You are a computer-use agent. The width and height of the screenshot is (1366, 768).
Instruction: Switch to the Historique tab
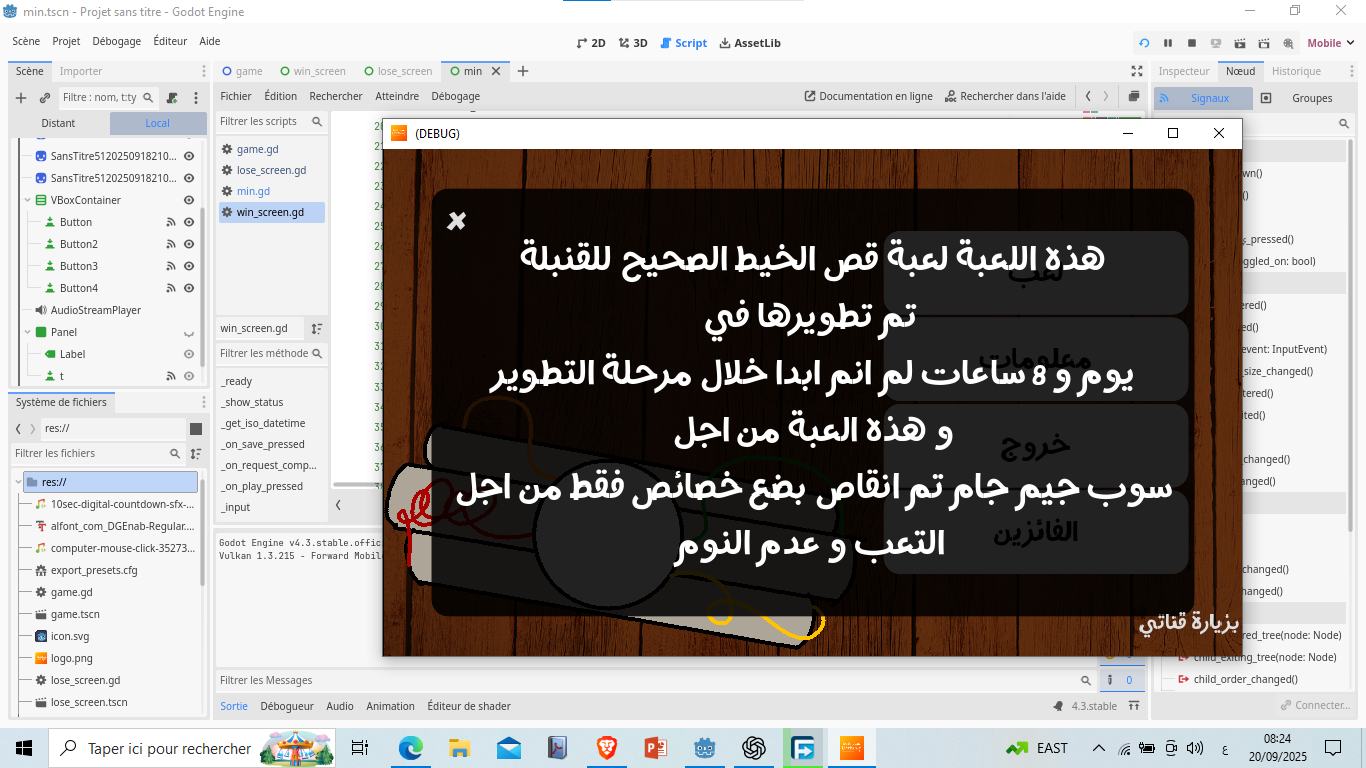click(x=1296, y=71)
